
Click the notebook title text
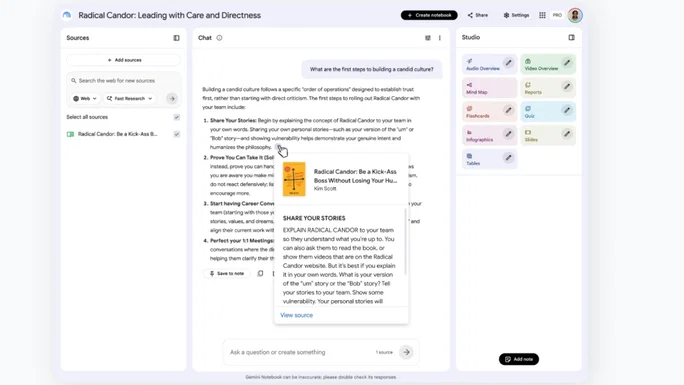[x=170, y=15]
